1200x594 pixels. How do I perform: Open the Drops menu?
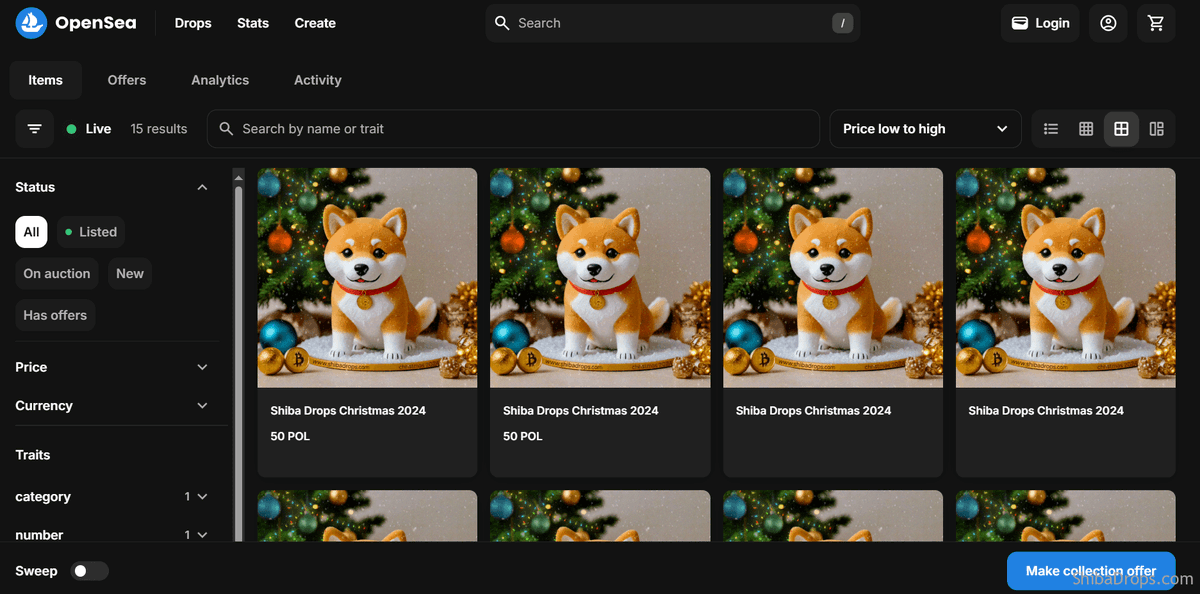click(x=193, y=23)
